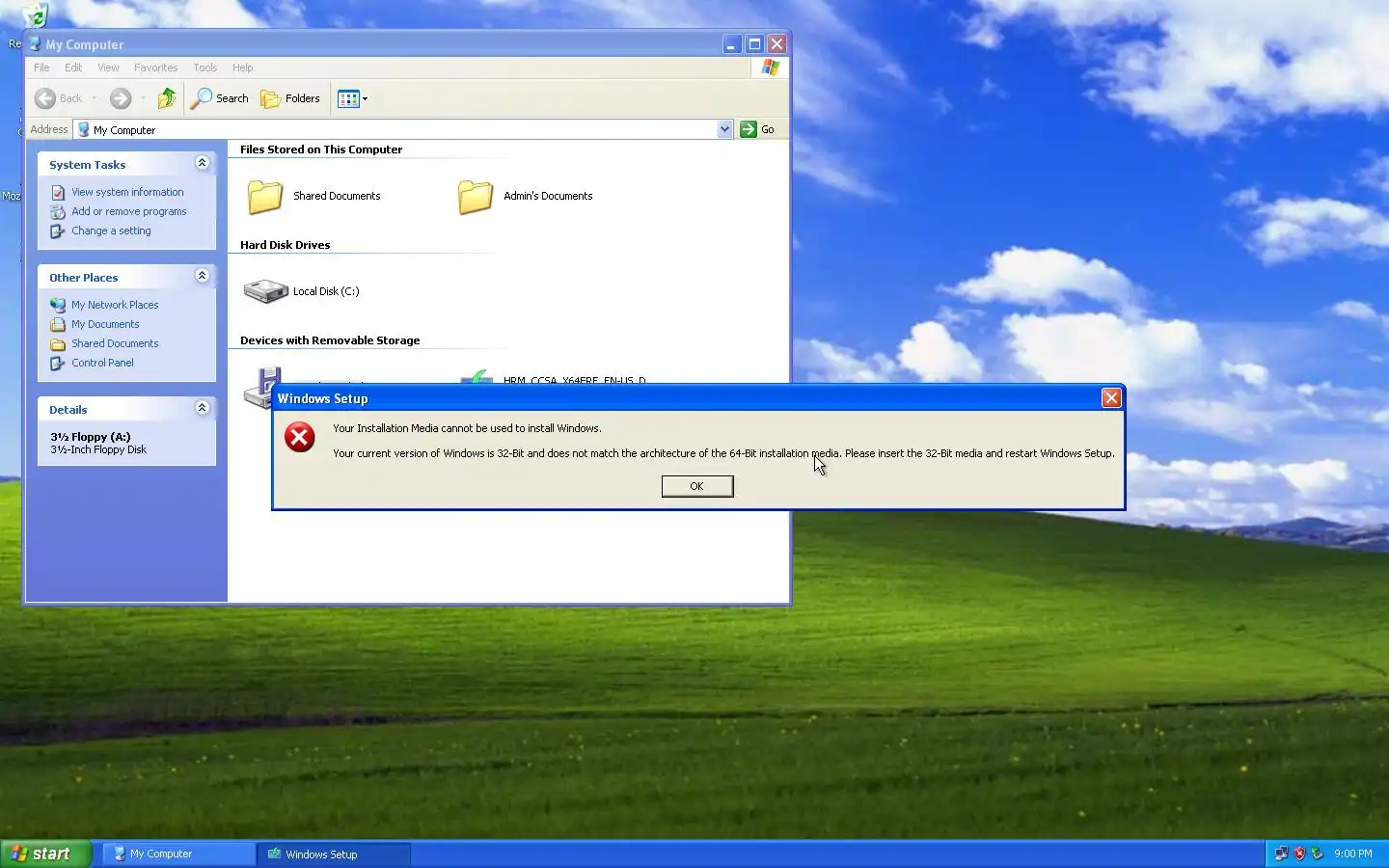The image size is (1389, 868).
Task: Click the Forward arrow toolbar button
Action: point(120,98)
